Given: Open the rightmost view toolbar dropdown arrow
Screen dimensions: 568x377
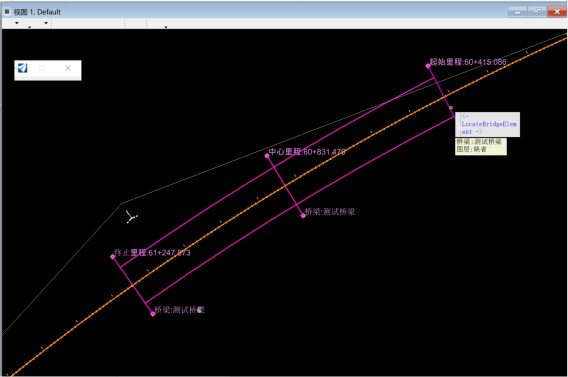Looking at the screenshot, I should pyautogui.click(x=166, y=27).
